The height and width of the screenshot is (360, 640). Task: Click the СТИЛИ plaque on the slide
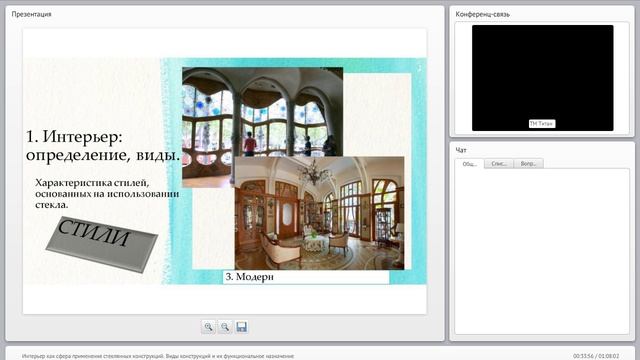[102, 244]
